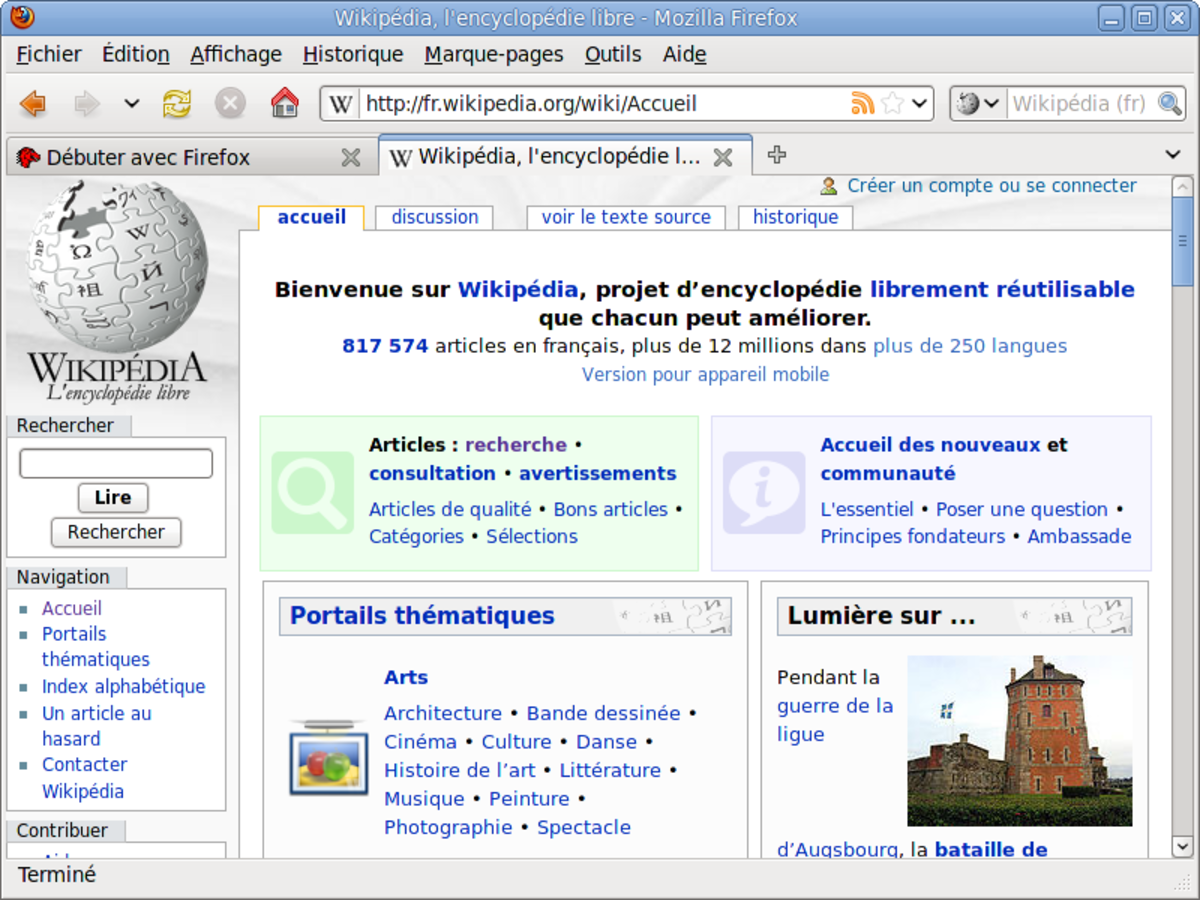Go back with the Back arrow
The image size is (1200, 900).
[x=34, y=103]
